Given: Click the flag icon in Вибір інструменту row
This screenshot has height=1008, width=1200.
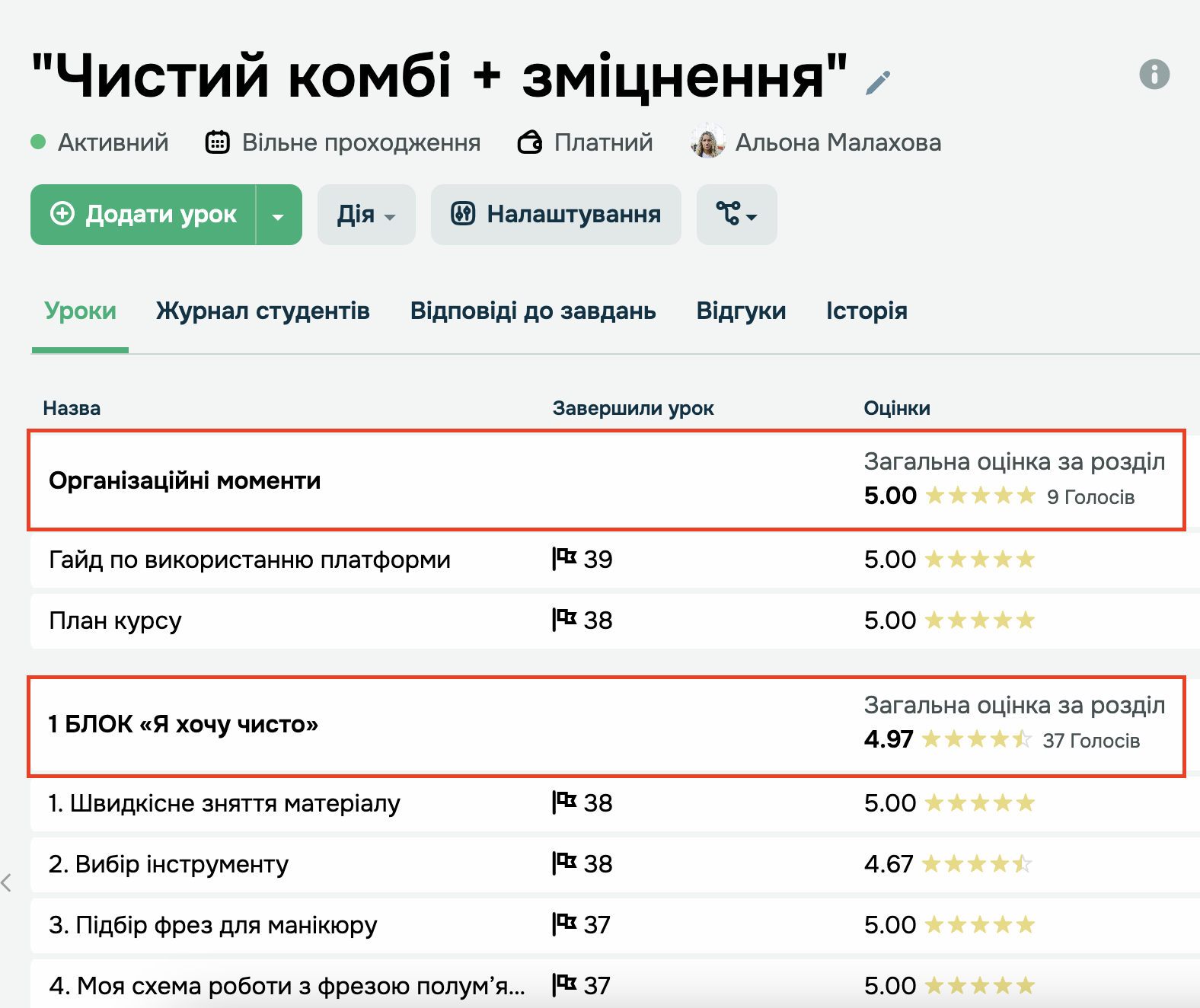Looking at the screenshot, I should 564,863.
